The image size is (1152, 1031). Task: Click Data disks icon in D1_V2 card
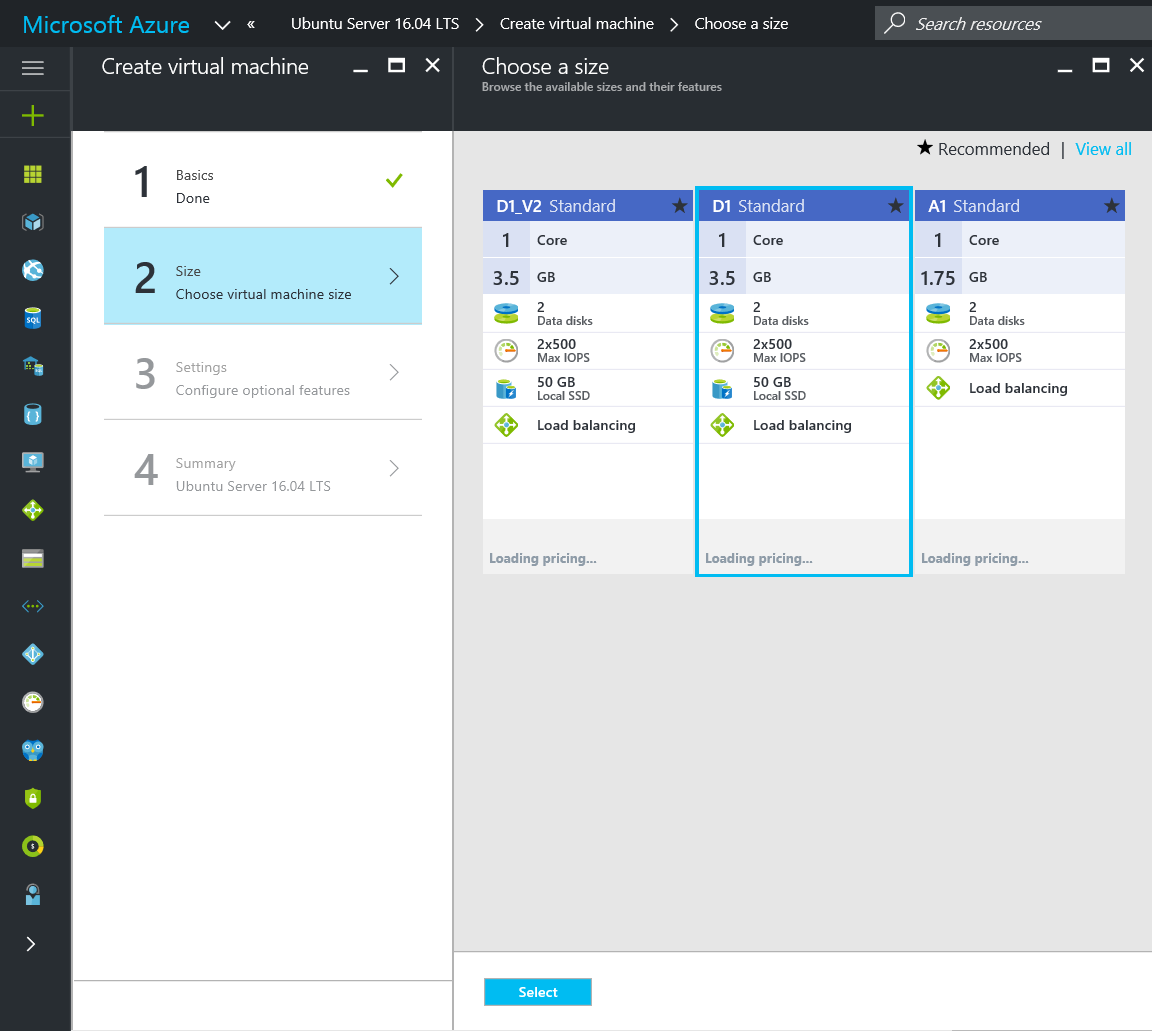click(x=506, y=314)
